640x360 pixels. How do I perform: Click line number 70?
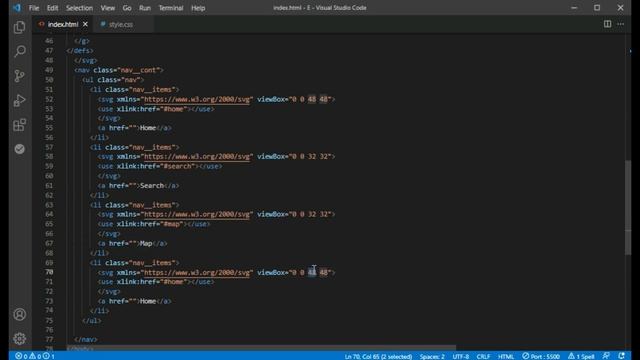(49, 272)
